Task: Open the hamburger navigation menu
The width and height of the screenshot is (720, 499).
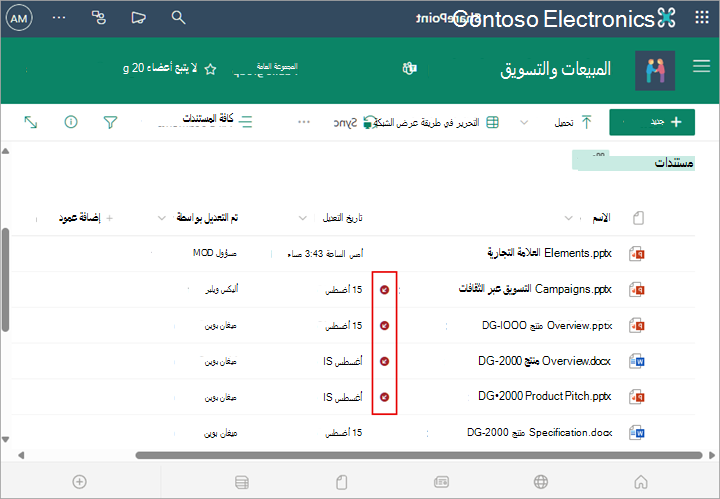Action: point(701,66)
